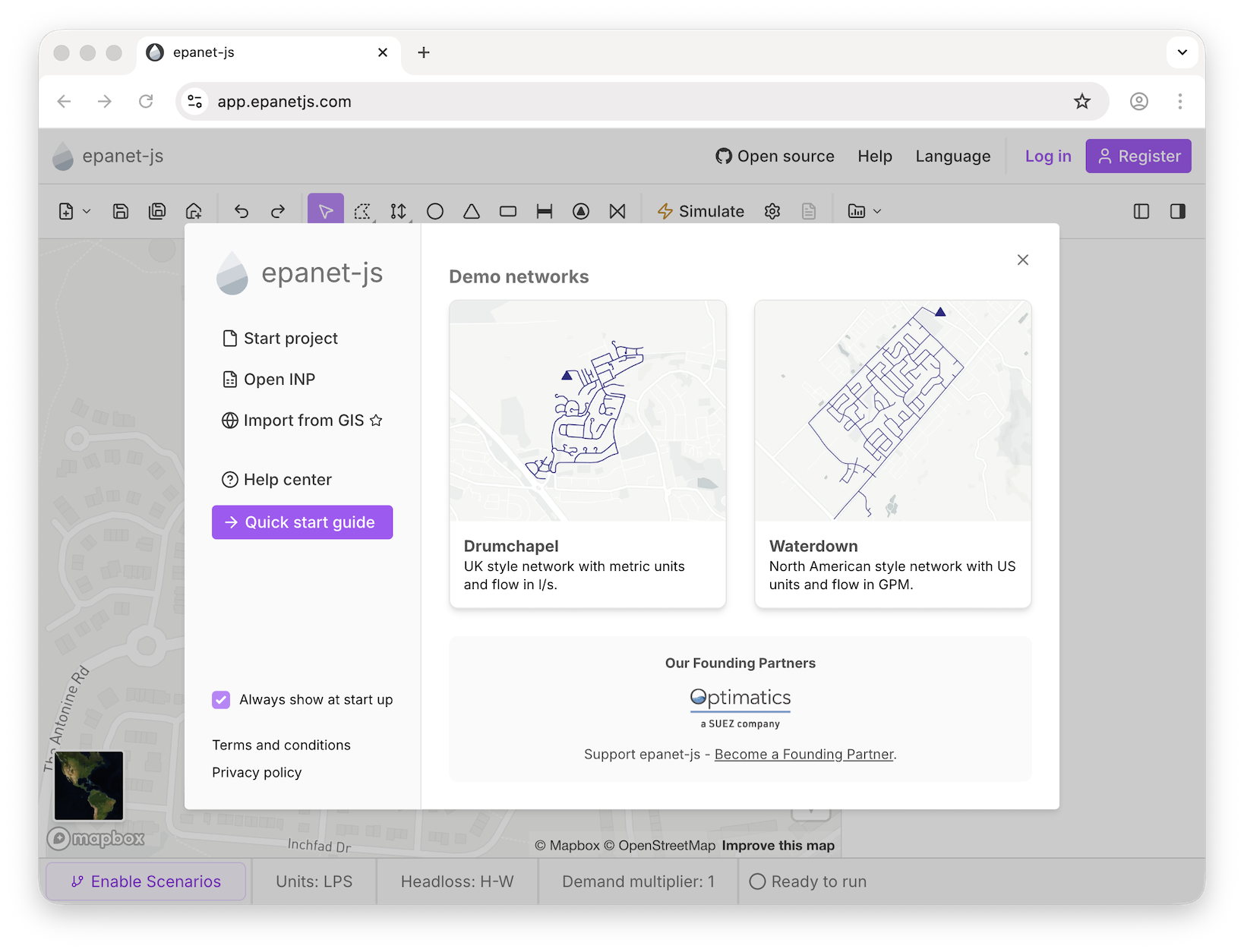Screen dimensions: 1244x952
Task: Expand the new file dropdown arrow
Action: 87,211
